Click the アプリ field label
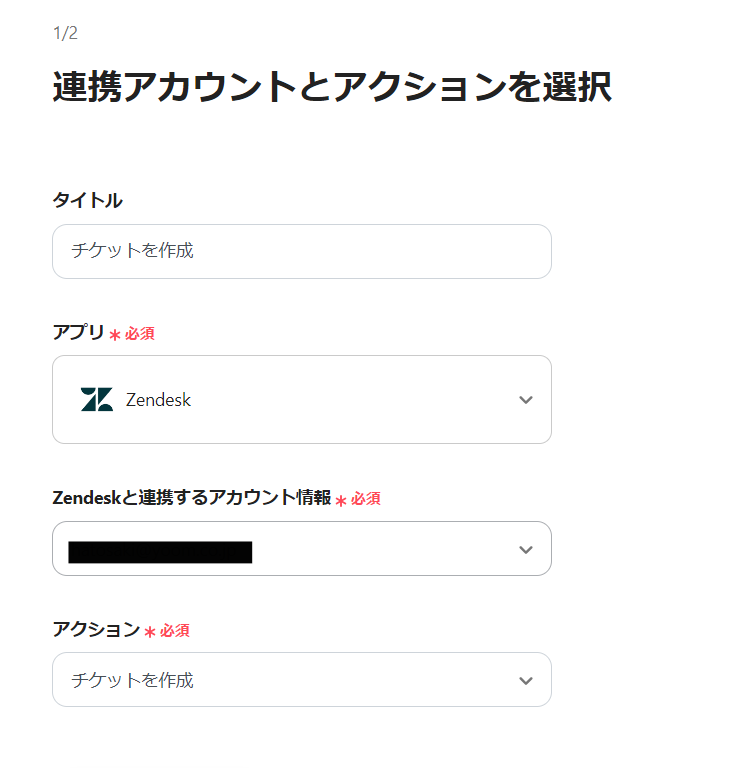Image resolution: width=737 pixels, height=768 pixels. 78,333
